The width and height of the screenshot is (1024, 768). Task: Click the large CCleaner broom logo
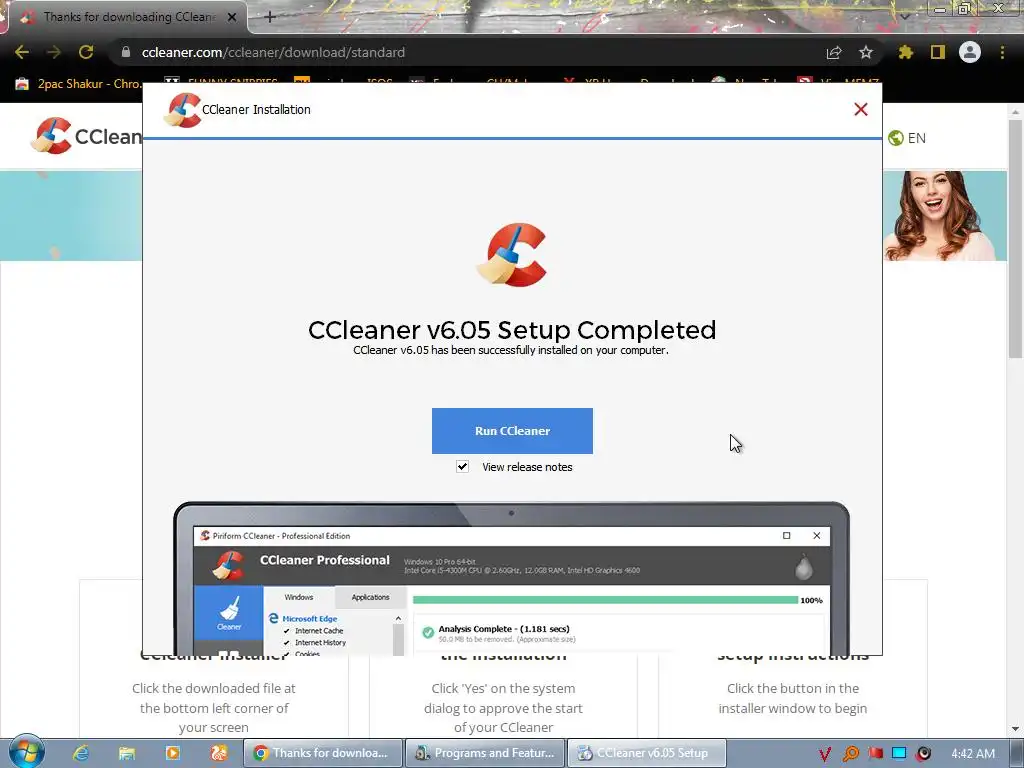512,255
